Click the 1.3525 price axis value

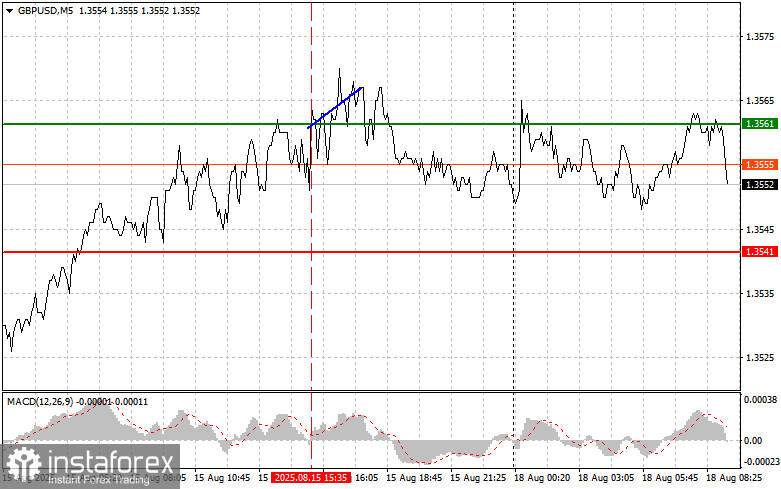pos(760,358)
